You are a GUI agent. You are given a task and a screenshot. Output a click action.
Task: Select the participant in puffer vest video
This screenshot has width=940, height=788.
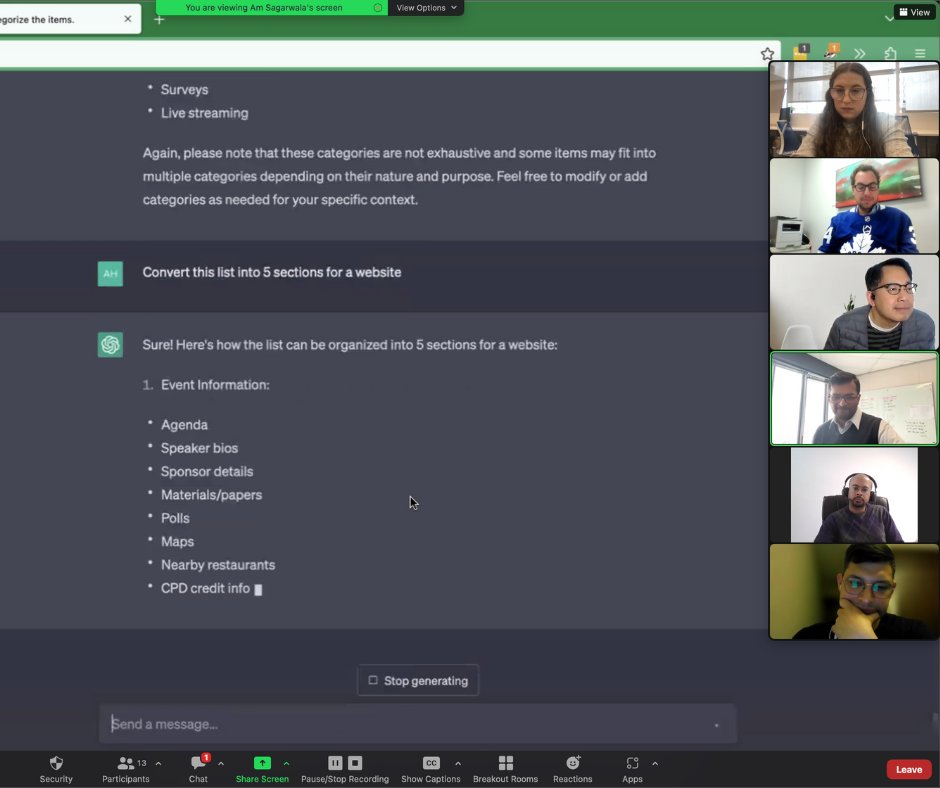coord(854,302)
